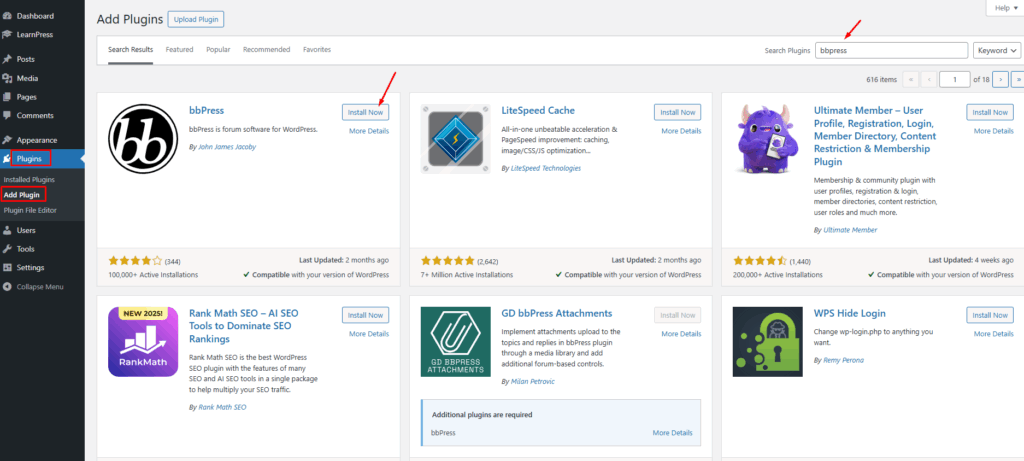This screenshot has height=461, width=1024.
Task: Click bbPress star rating
Action: point(135,260)
